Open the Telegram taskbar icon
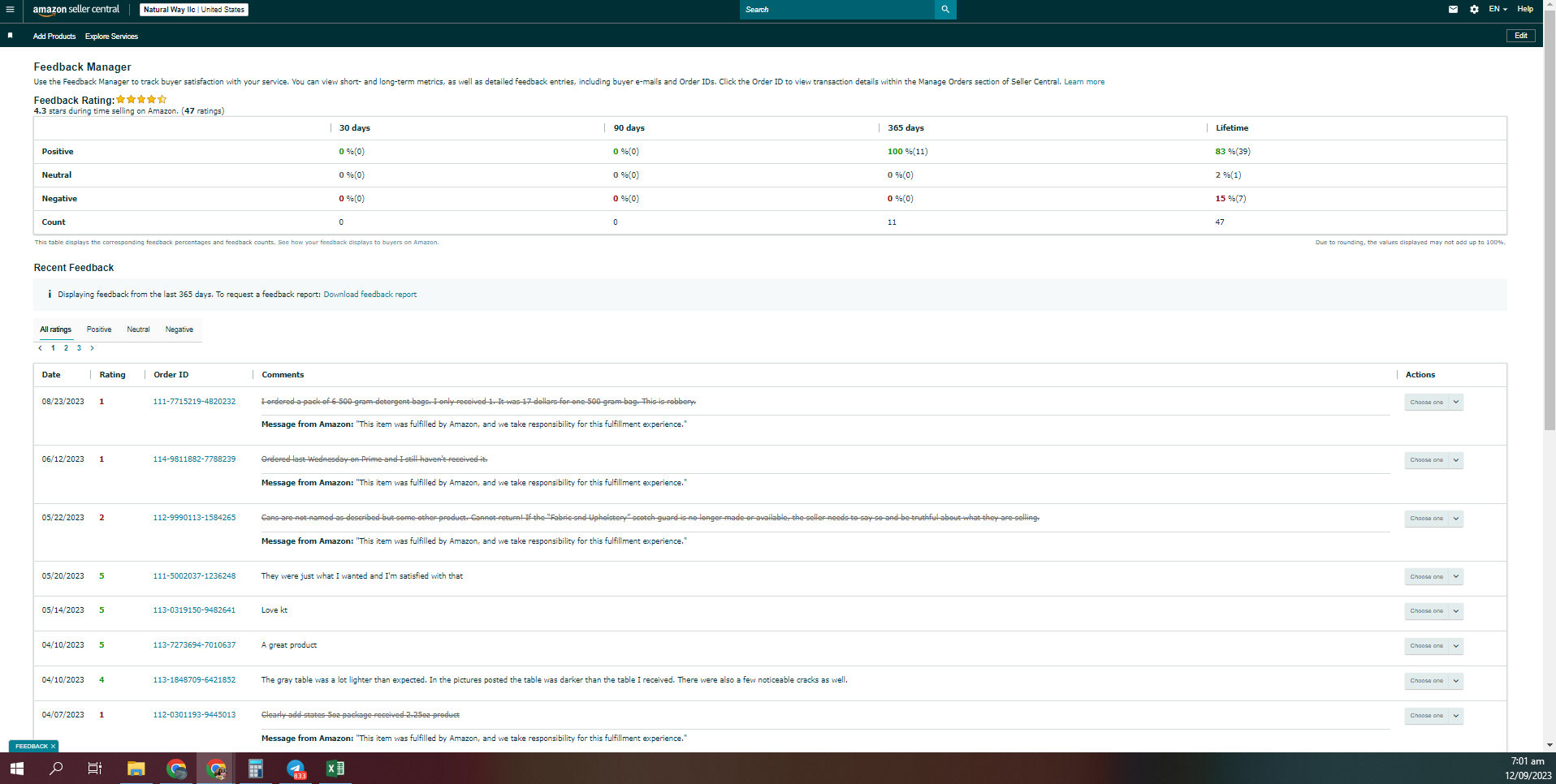Image resolution: width=1556 pixels, height=784 pixels. pos(296,768)
